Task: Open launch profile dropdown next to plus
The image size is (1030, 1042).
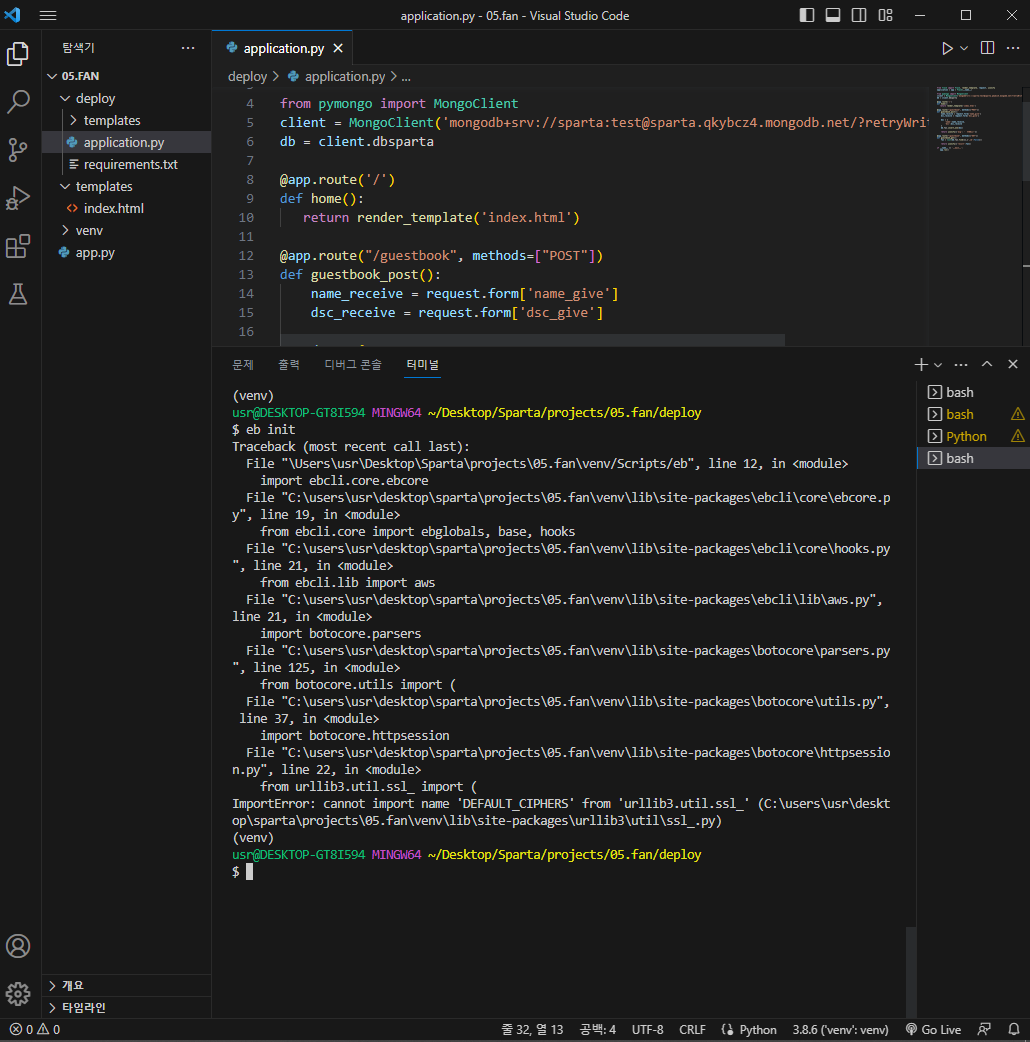Action: pyautogui.click(x=938, y=364)
